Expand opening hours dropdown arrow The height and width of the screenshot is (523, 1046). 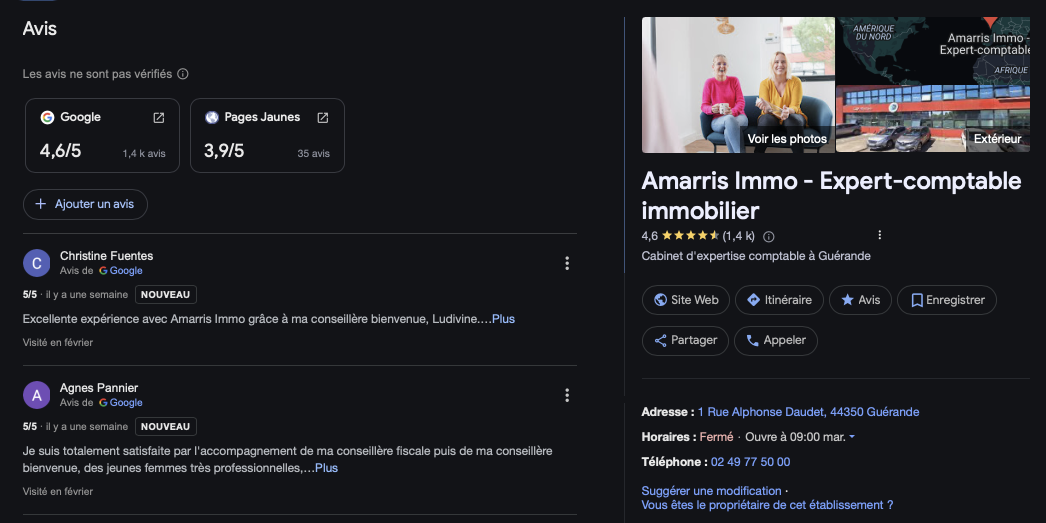coord(852,438)
